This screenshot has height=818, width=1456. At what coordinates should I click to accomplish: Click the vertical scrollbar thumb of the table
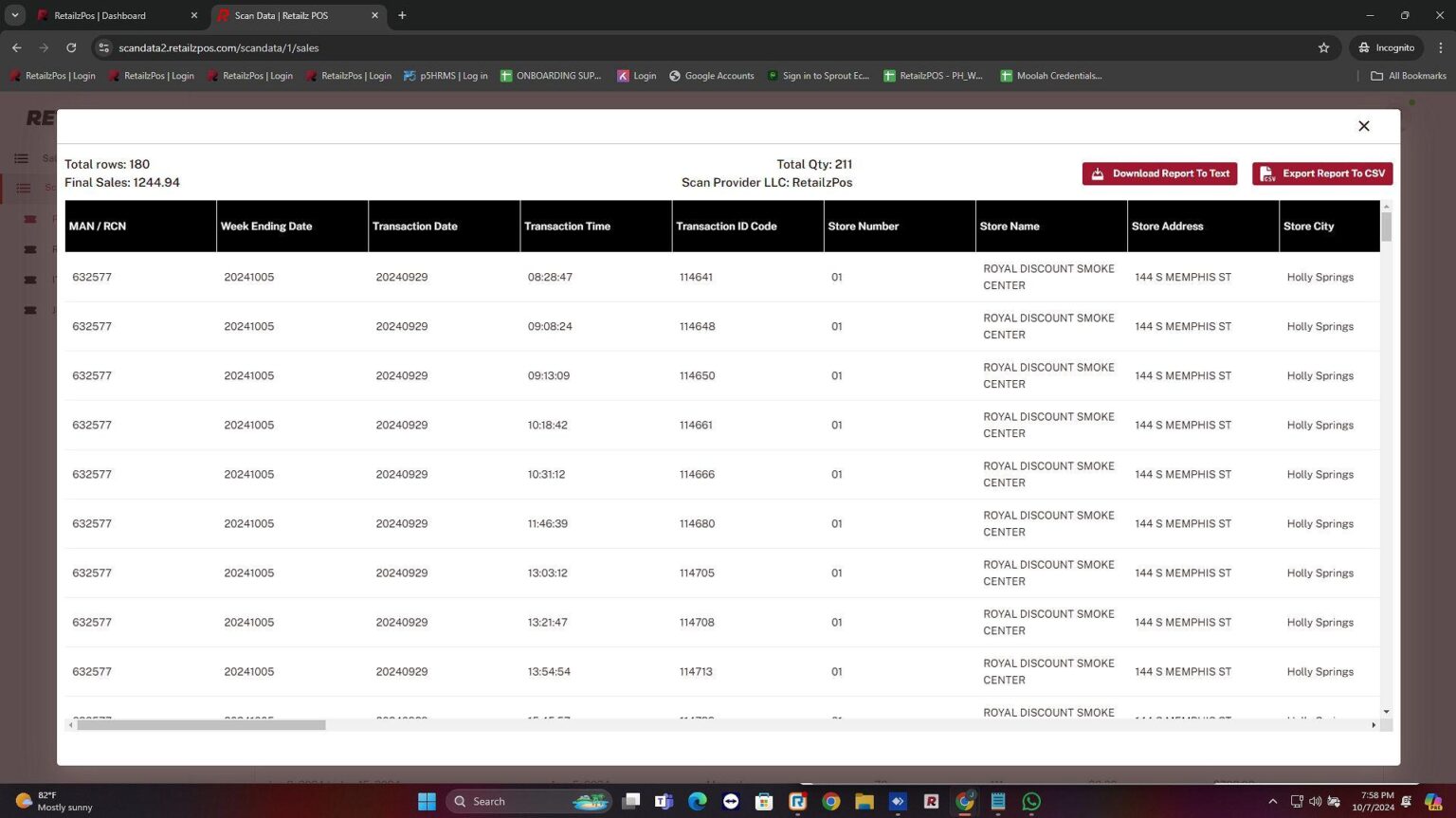(x=1386, y=227)
